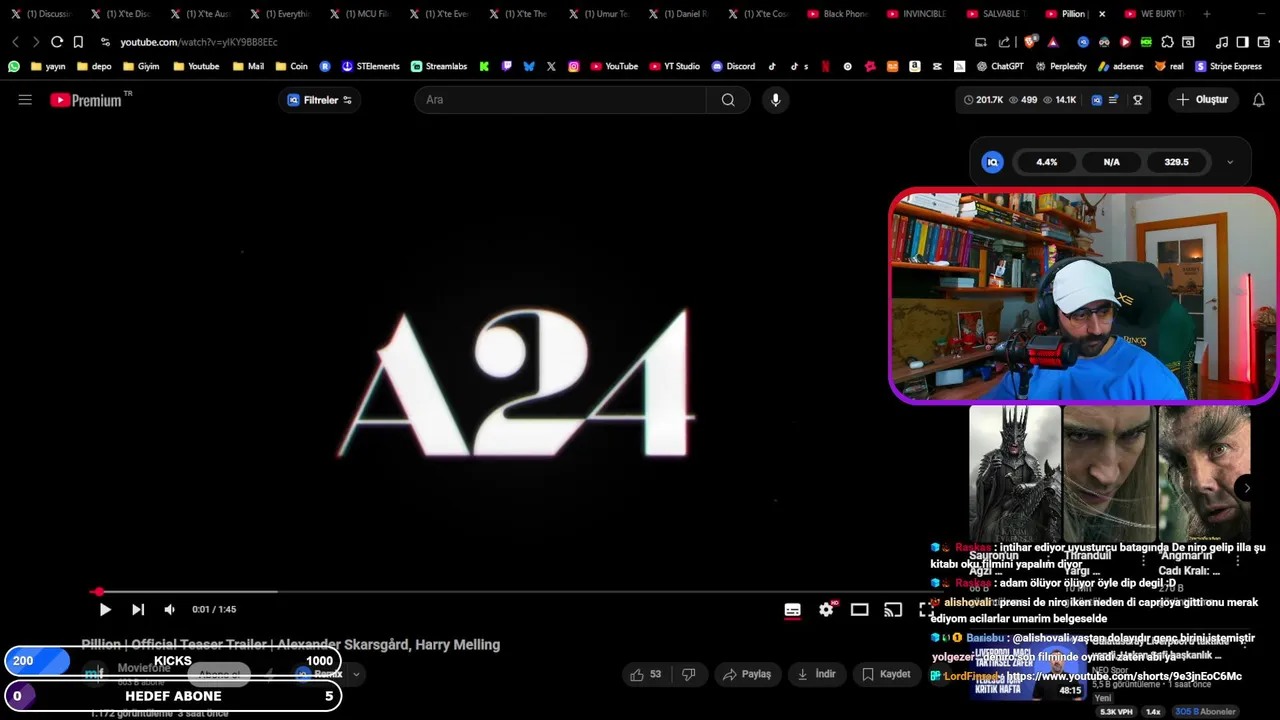The height and width of the screenshot is (720, 1280).
Task: Skip to the next video
Action: click(138, 609)
